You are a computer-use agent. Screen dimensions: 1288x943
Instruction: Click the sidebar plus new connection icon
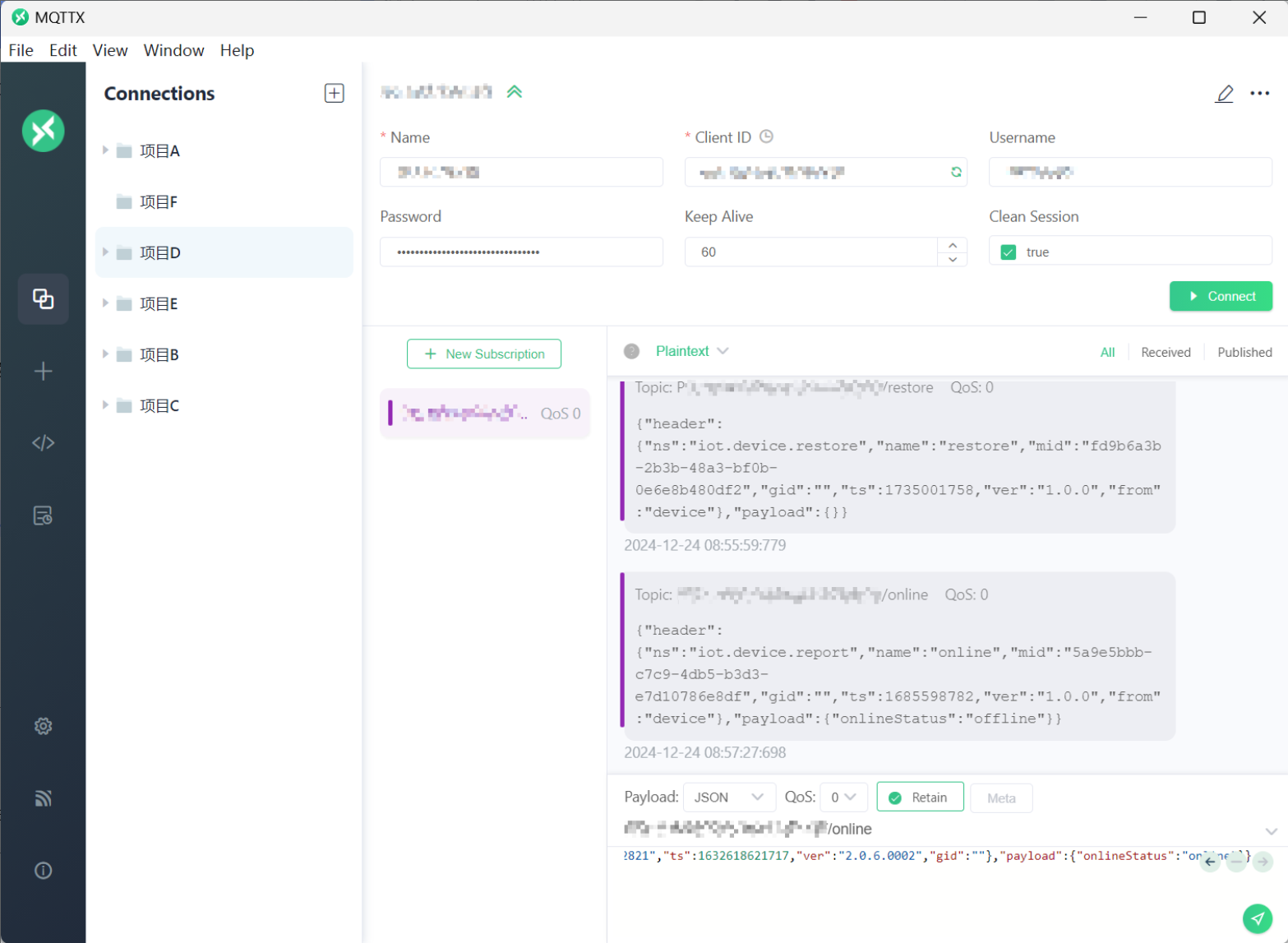coord(44,371)
